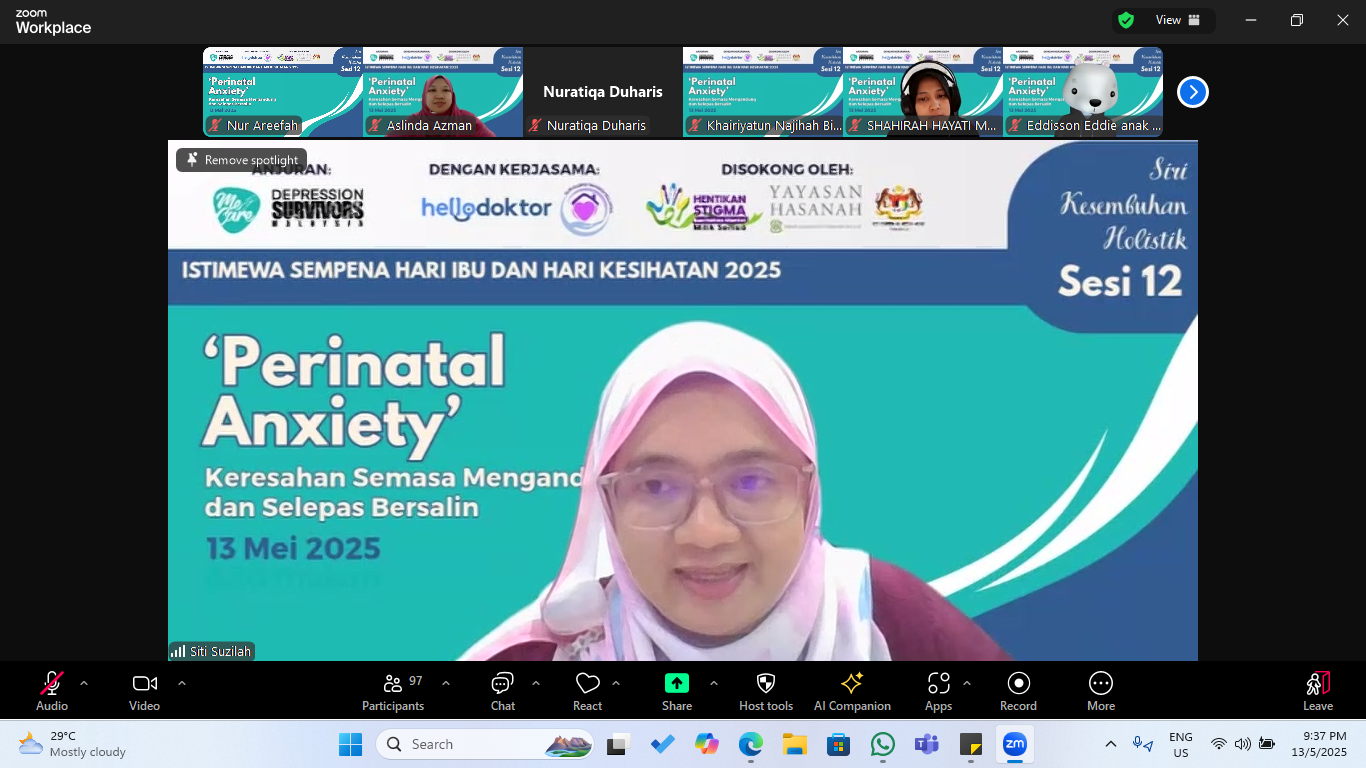Open volume control in system tray
Screen dimensions: 1366x768
pos(1243,744)
